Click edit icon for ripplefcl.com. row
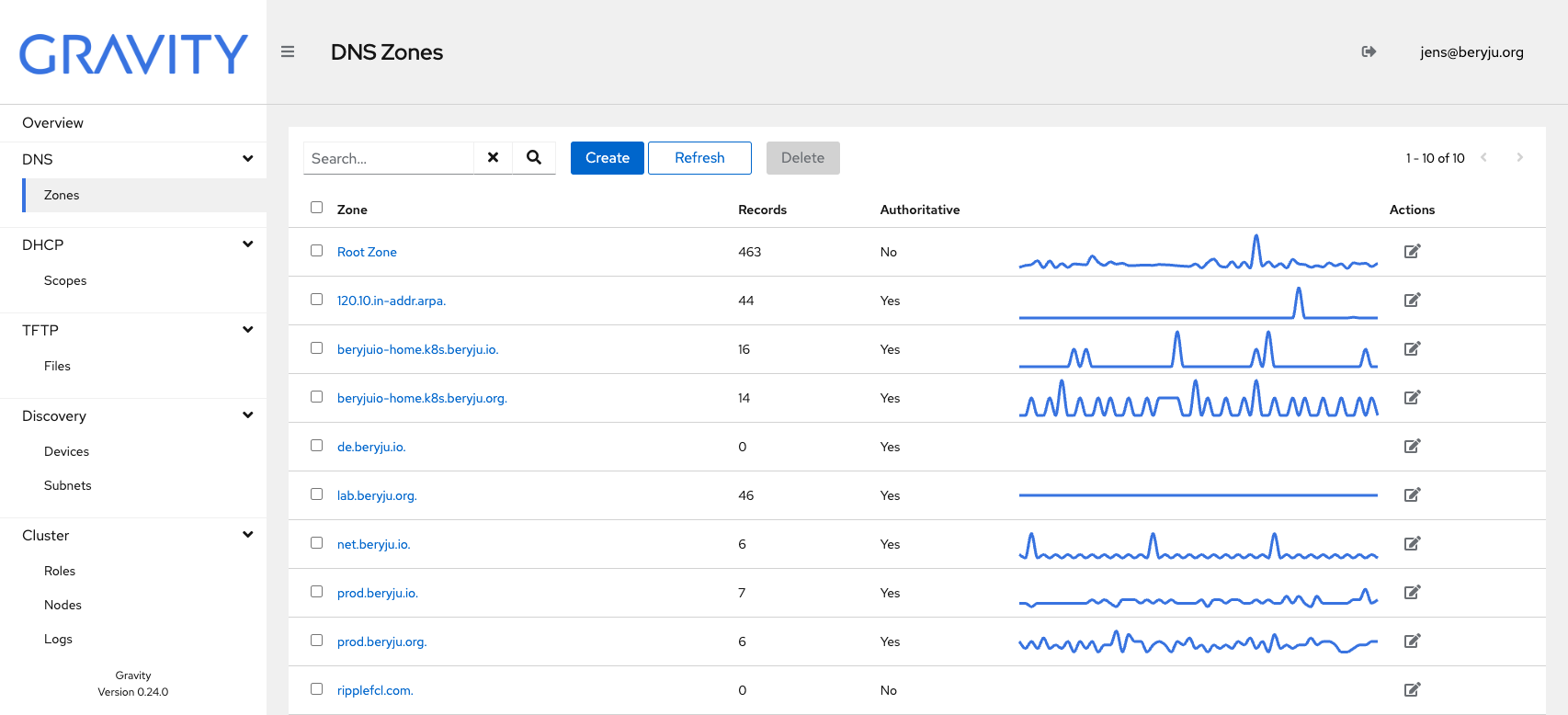The width and height of the screenshot is (1568, 715). tap(1413, 689)
